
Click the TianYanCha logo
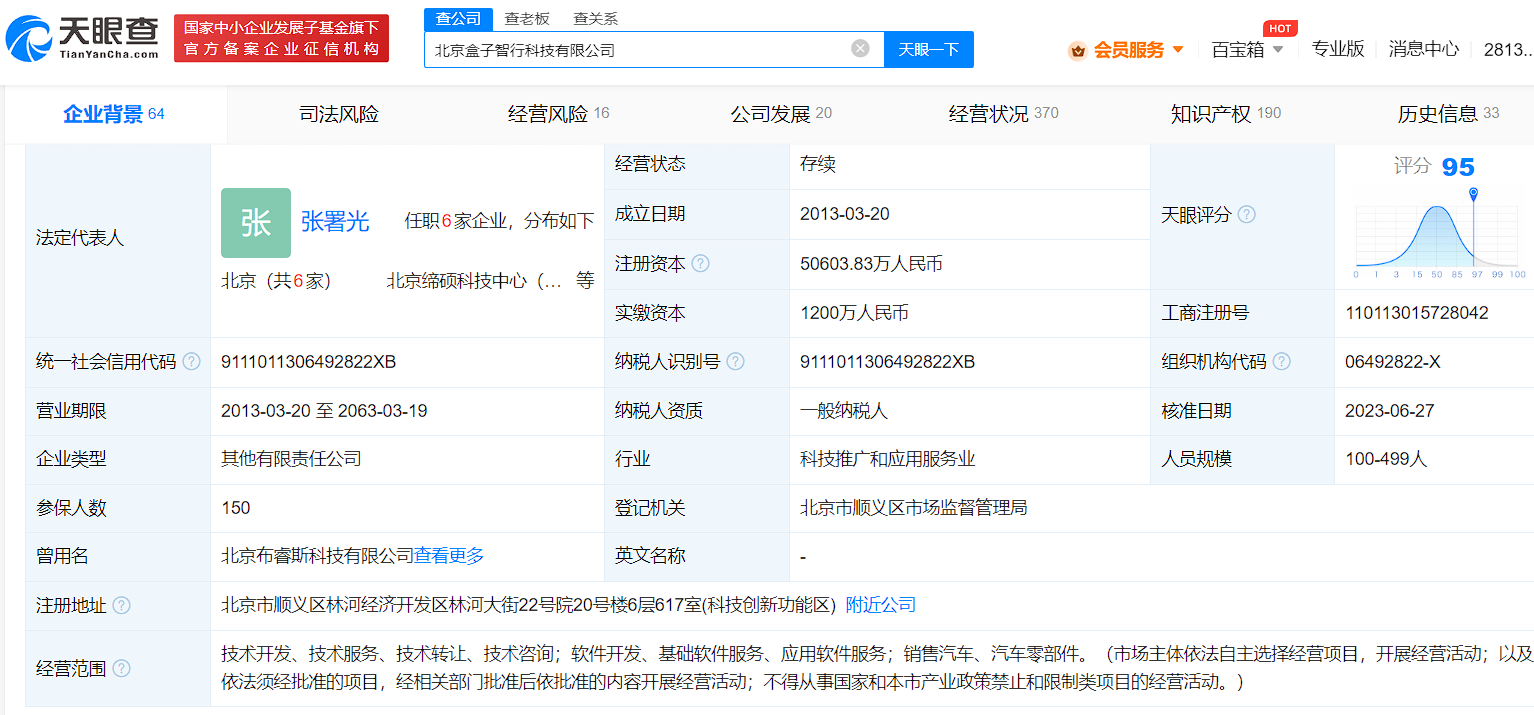84,38
